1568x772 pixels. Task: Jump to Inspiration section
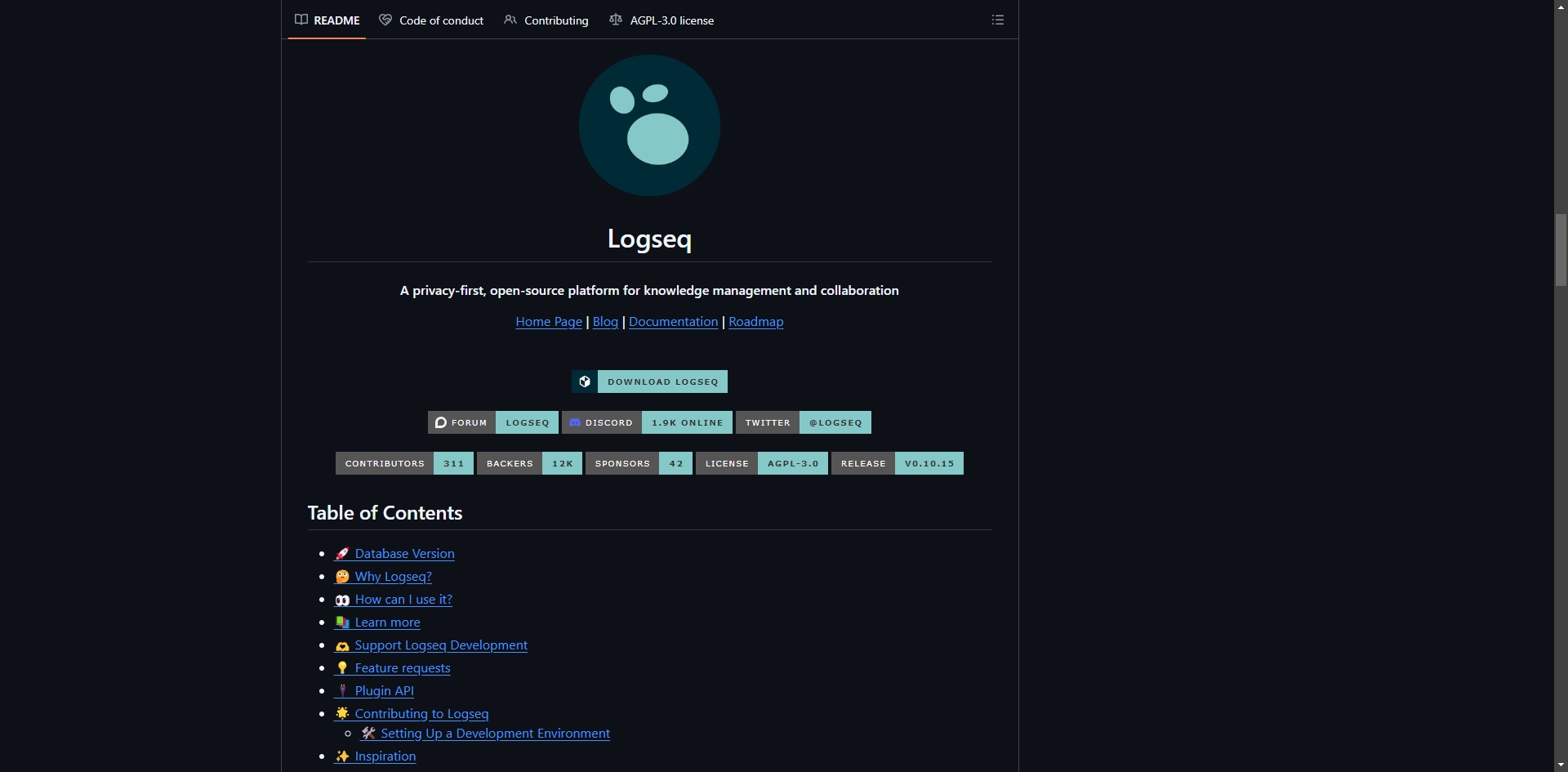click(x=375, y=756)
